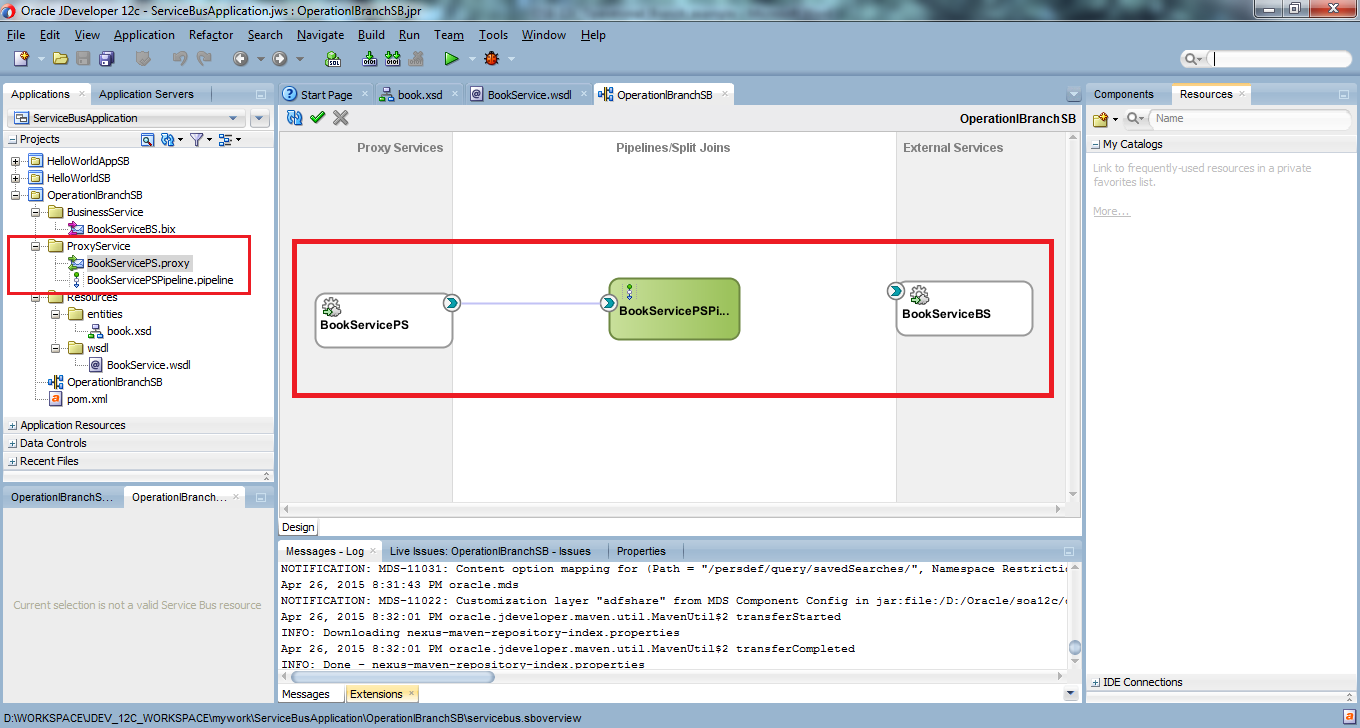The image size is (1360, 728).
Task: Collapse the BusinessService folder
Action: tap(35, 212)
